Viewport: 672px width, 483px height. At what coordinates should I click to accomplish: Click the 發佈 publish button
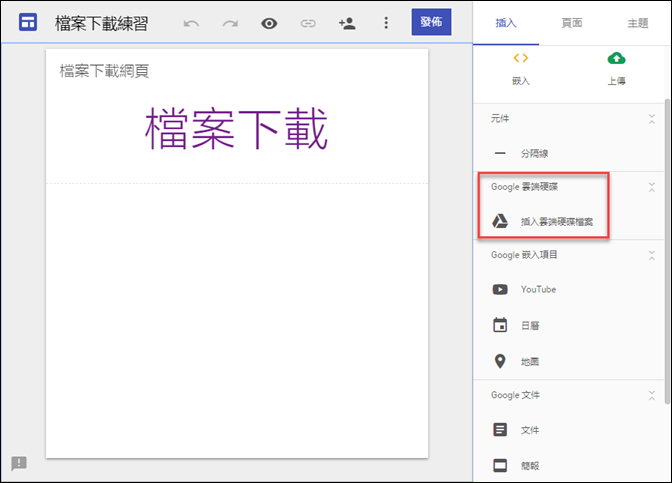(431, 22)
